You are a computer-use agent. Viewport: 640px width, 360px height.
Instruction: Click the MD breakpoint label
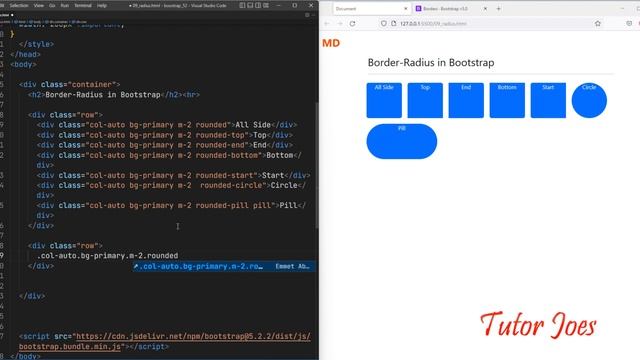click(x=331, y=43)
